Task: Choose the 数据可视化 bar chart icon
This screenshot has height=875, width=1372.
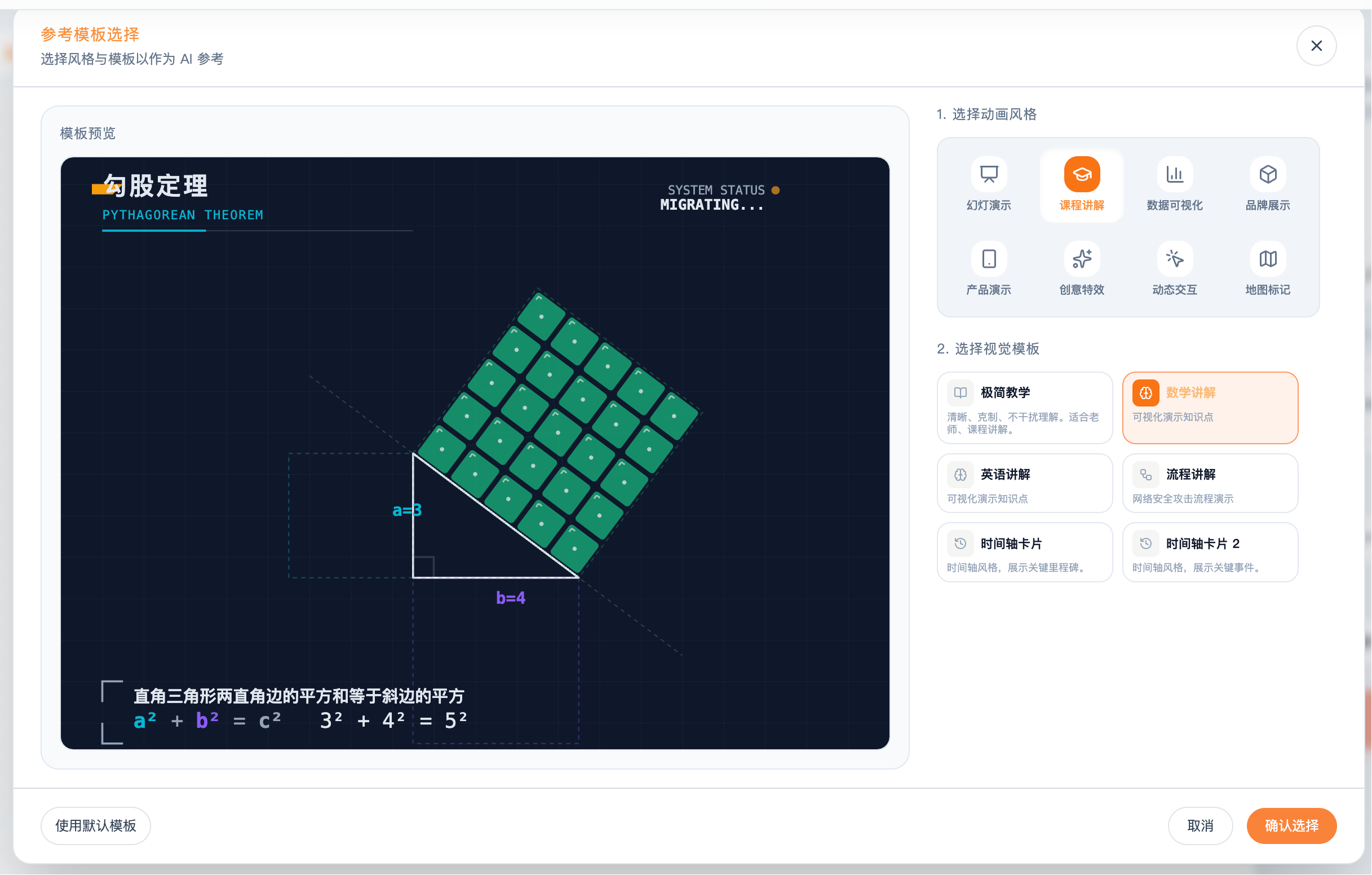Action: (1174, 174)
